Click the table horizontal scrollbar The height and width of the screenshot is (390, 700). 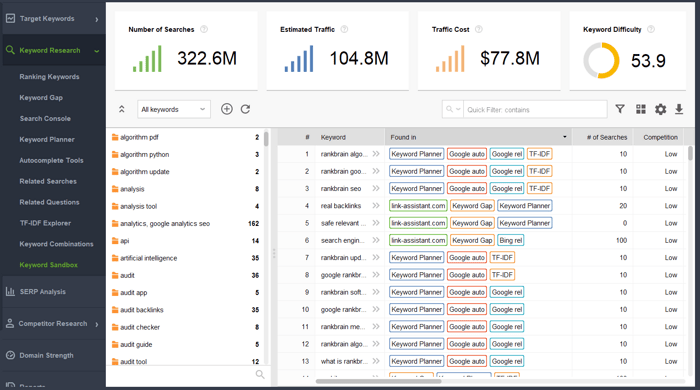point(379,381)
